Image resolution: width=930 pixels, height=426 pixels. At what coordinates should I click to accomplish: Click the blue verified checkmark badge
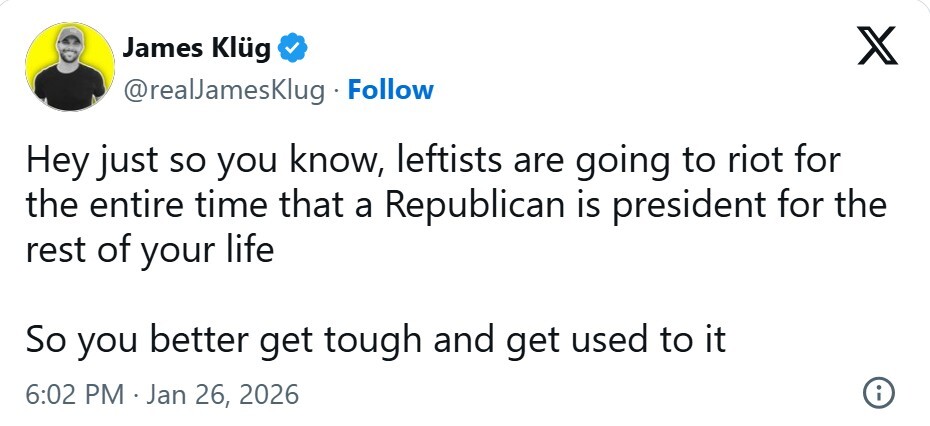[x=292, y=48]
